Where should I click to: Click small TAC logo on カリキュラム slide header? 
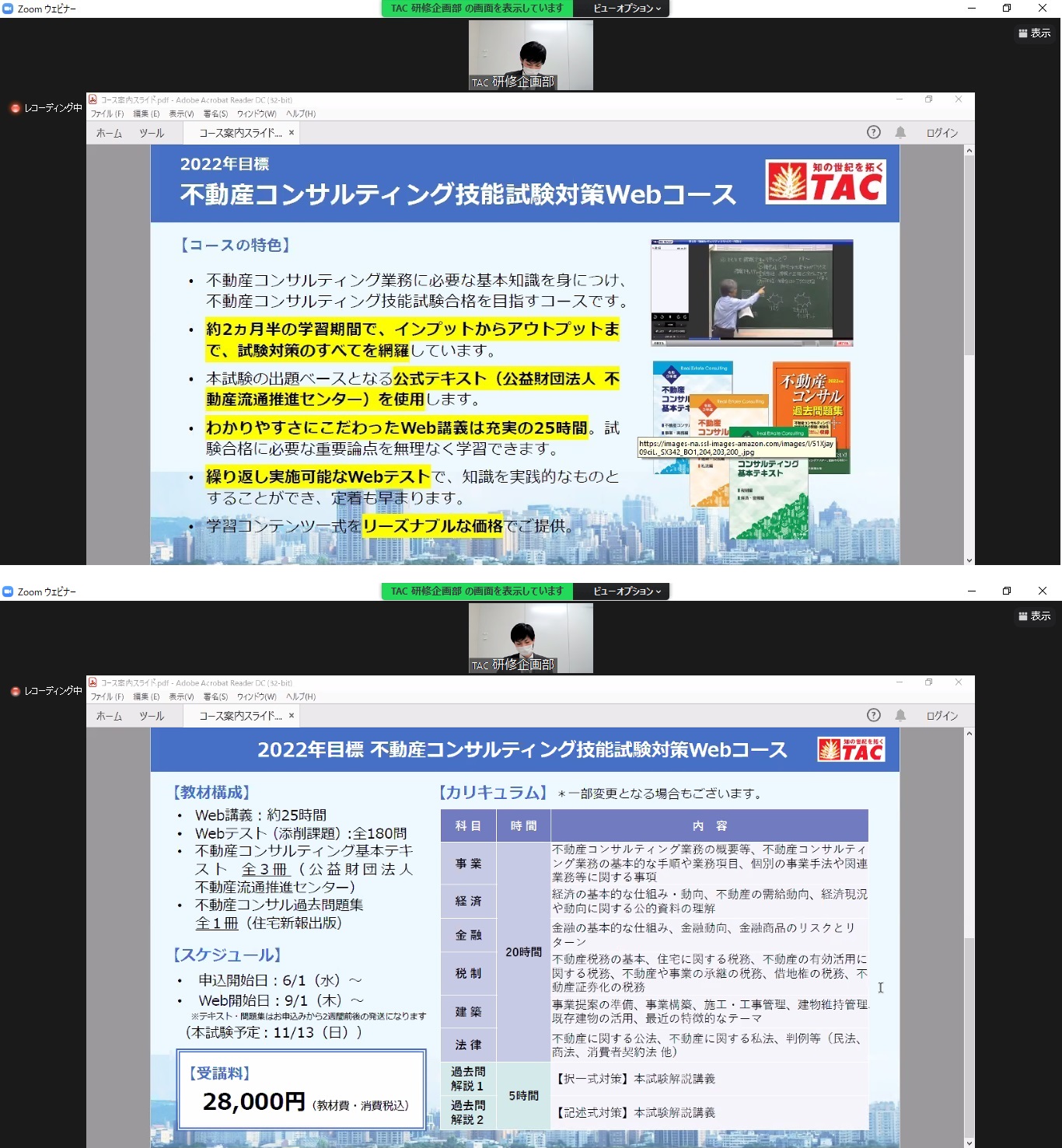click(851, 749)
